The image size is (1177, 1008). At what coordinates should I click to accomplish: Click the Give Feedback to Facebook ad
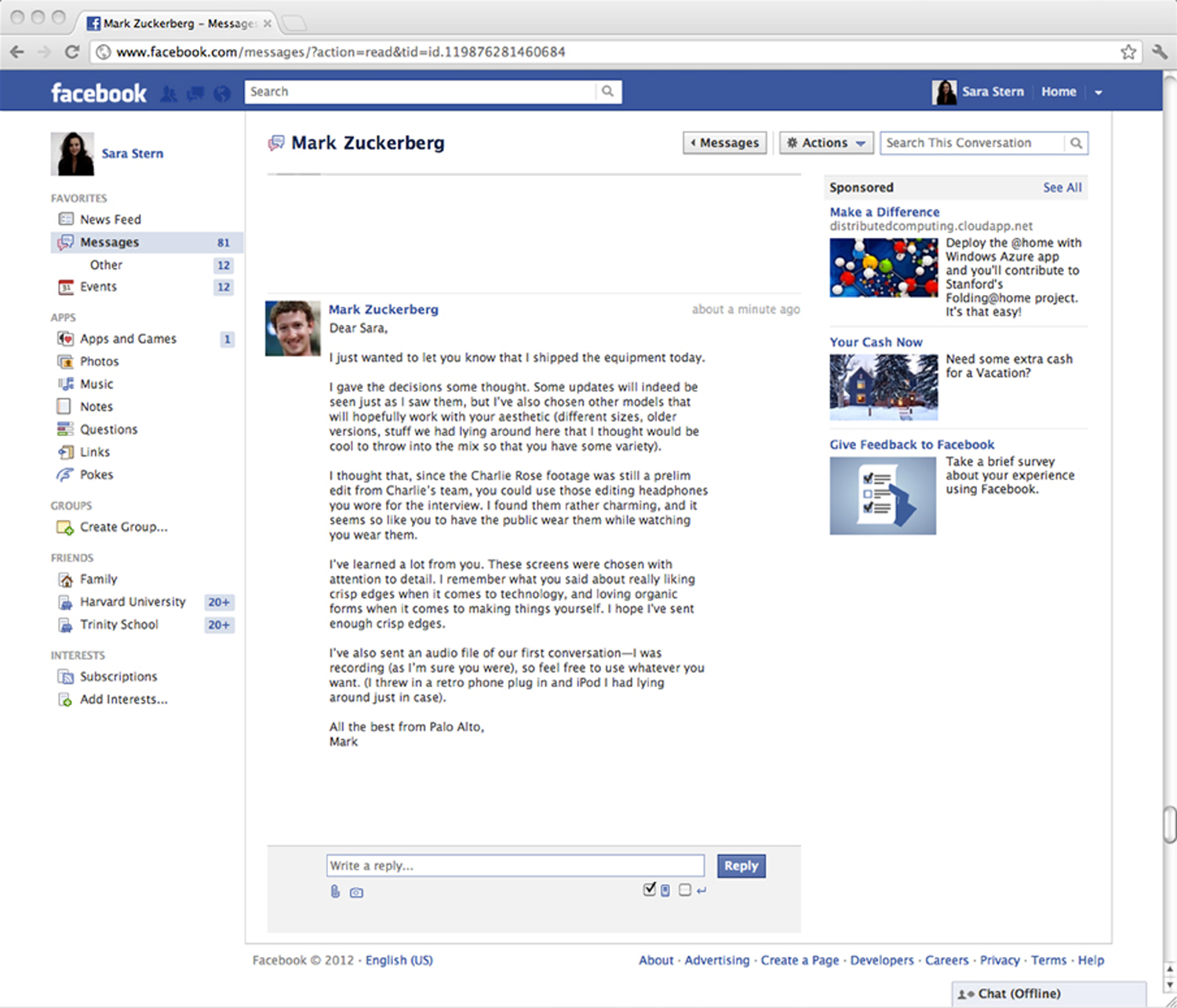912,445
